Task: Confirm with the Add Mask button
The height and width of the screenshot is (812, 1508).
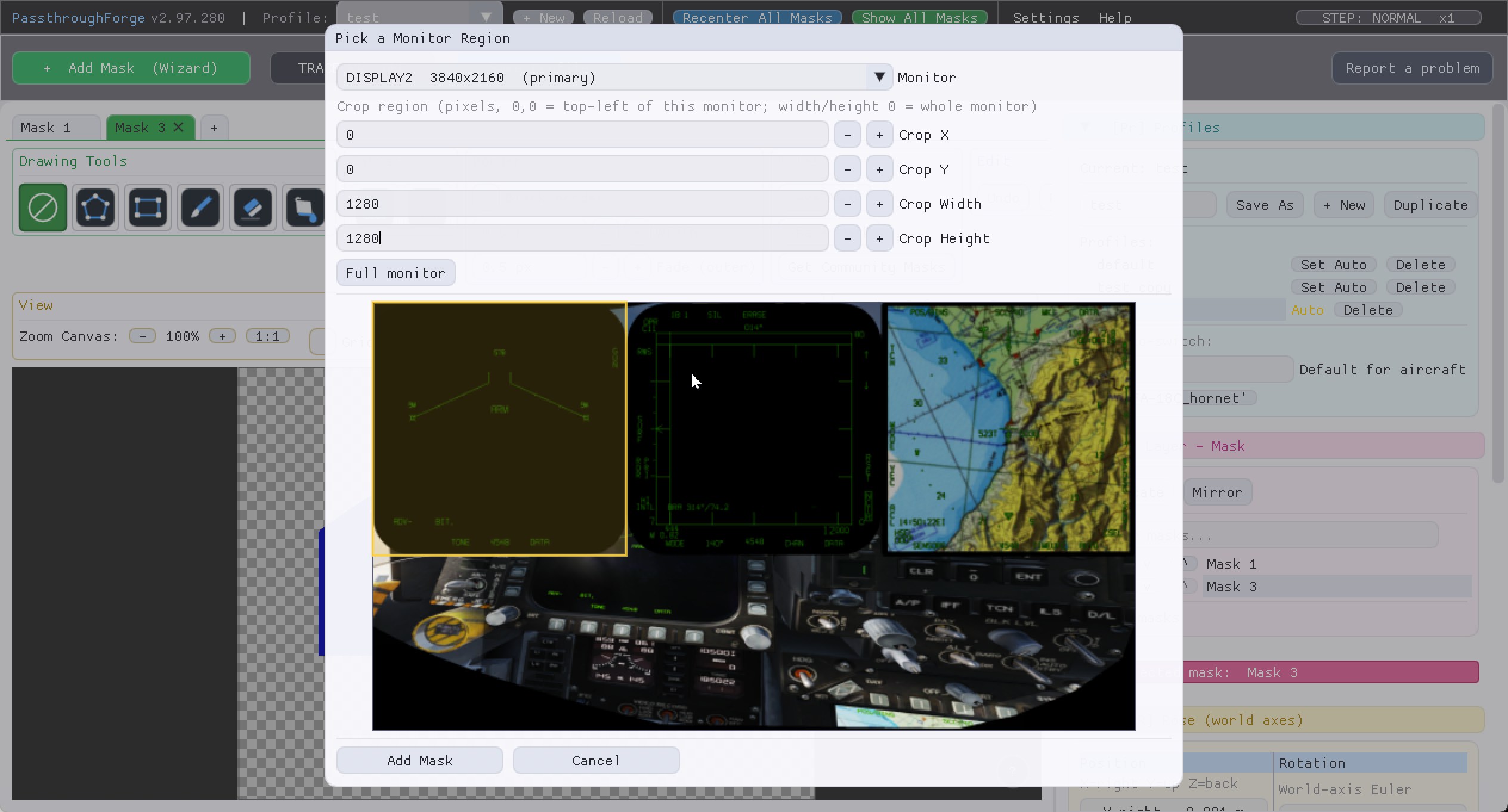Action: pyautogui.click(x=419, y=761)
